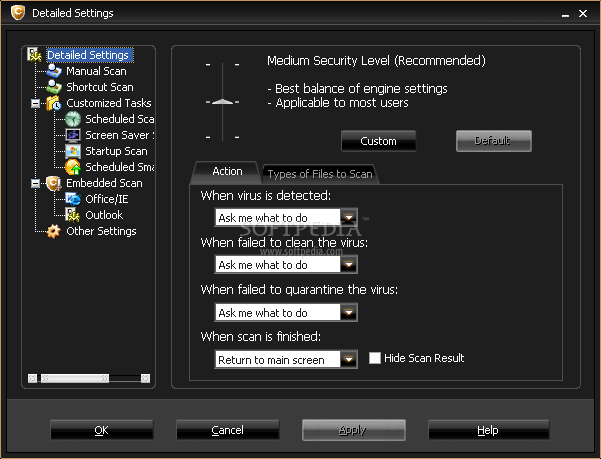601x459 pixels.
Task: Expand the 'When failed to quarantine' dropdown
Action: point(348,312)
